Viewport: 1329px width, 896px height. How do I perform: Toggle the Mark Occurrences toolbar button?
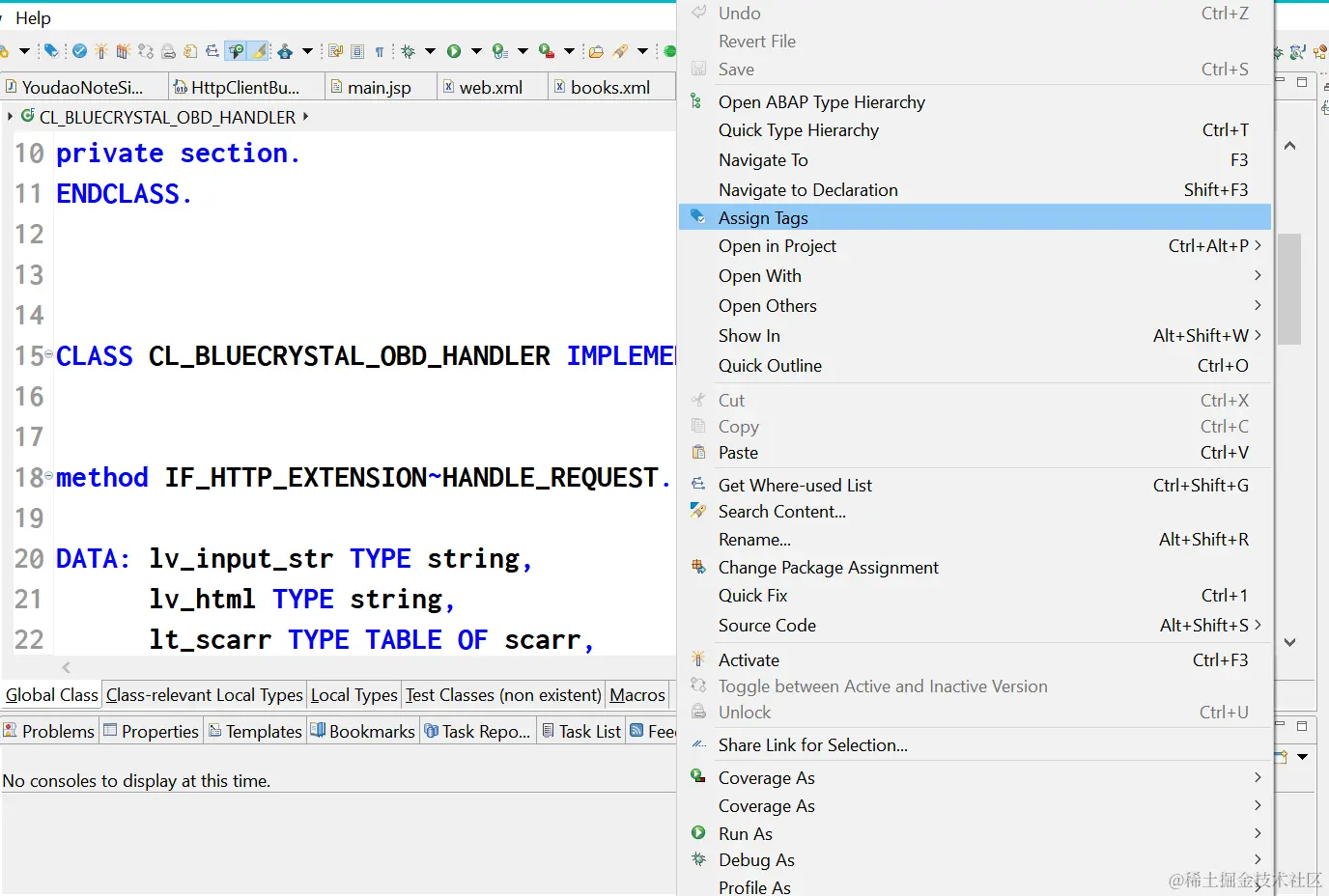[235, 51]
